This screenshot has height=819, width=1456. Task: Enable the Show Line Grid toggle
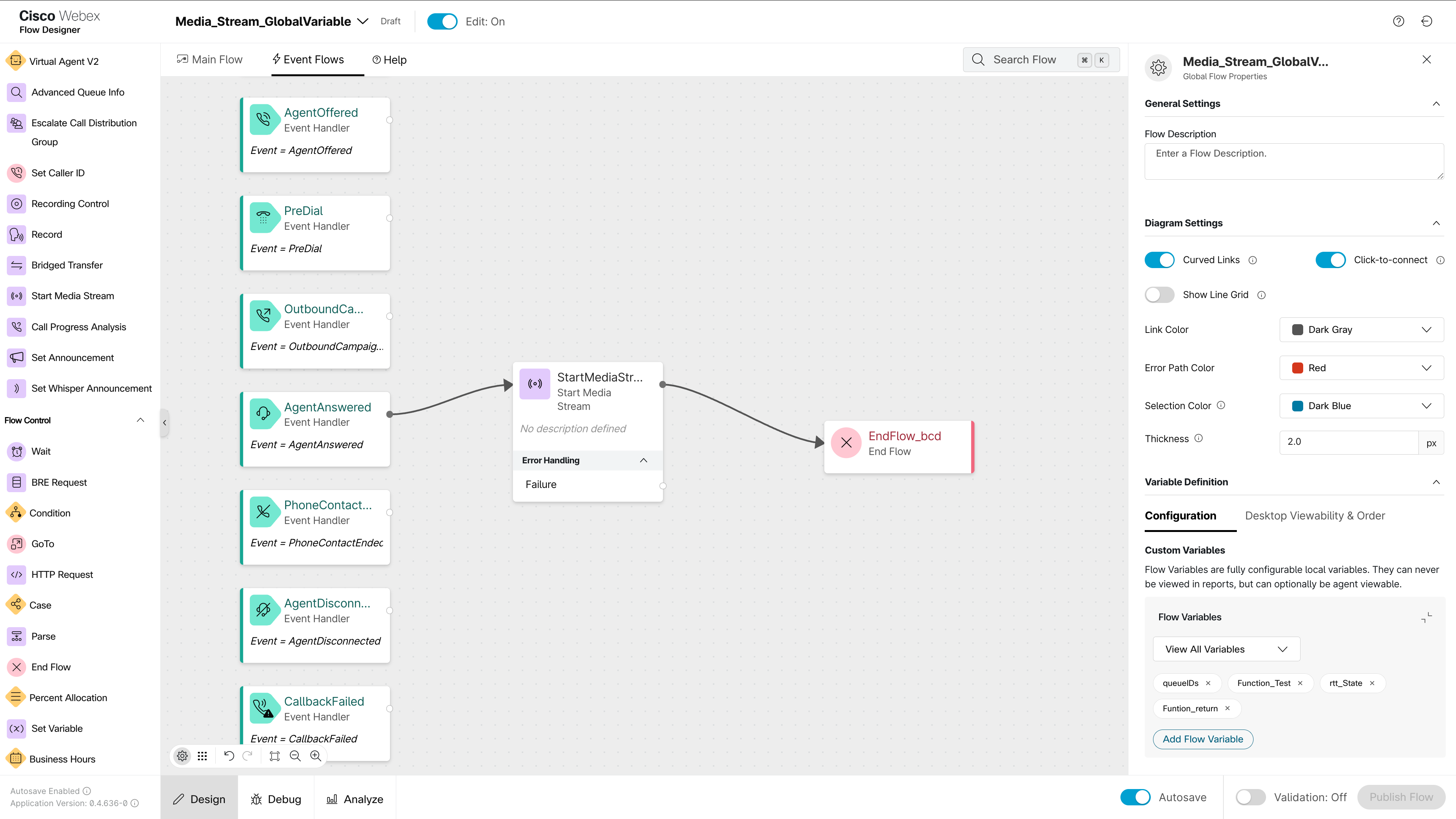click(1159, 295)
